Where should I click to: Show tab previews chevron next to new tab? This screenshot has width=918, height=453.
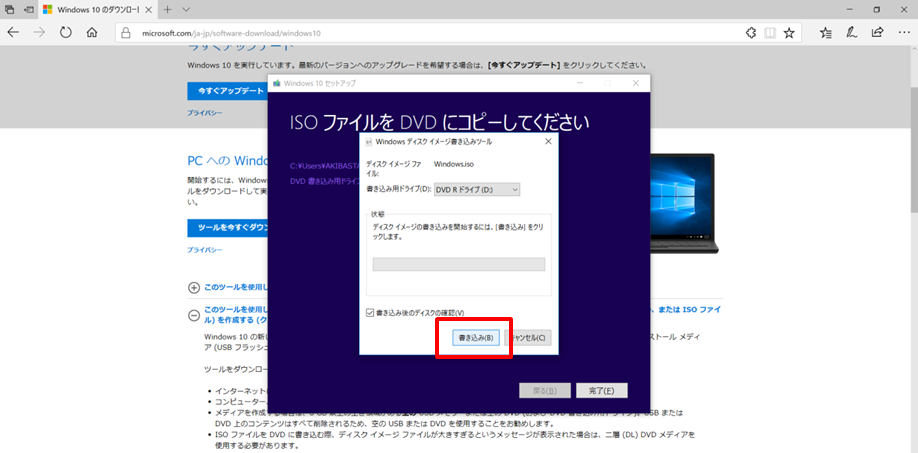point(186,9)
